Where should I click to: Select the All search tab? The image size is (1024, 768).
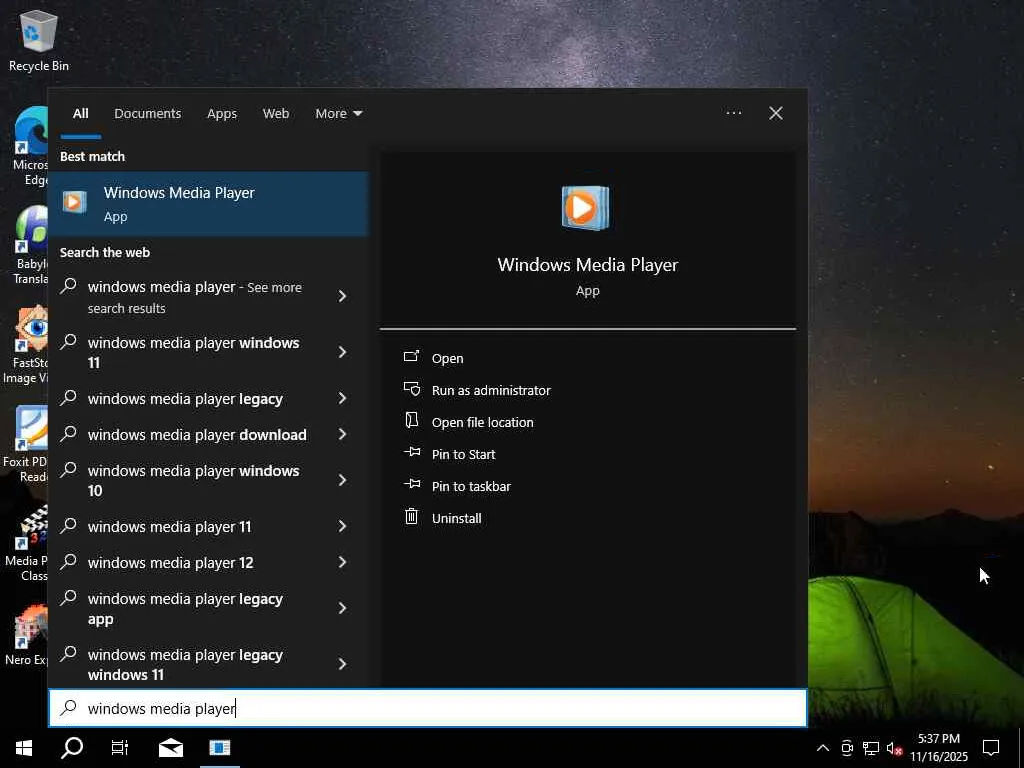coord(80,114)
